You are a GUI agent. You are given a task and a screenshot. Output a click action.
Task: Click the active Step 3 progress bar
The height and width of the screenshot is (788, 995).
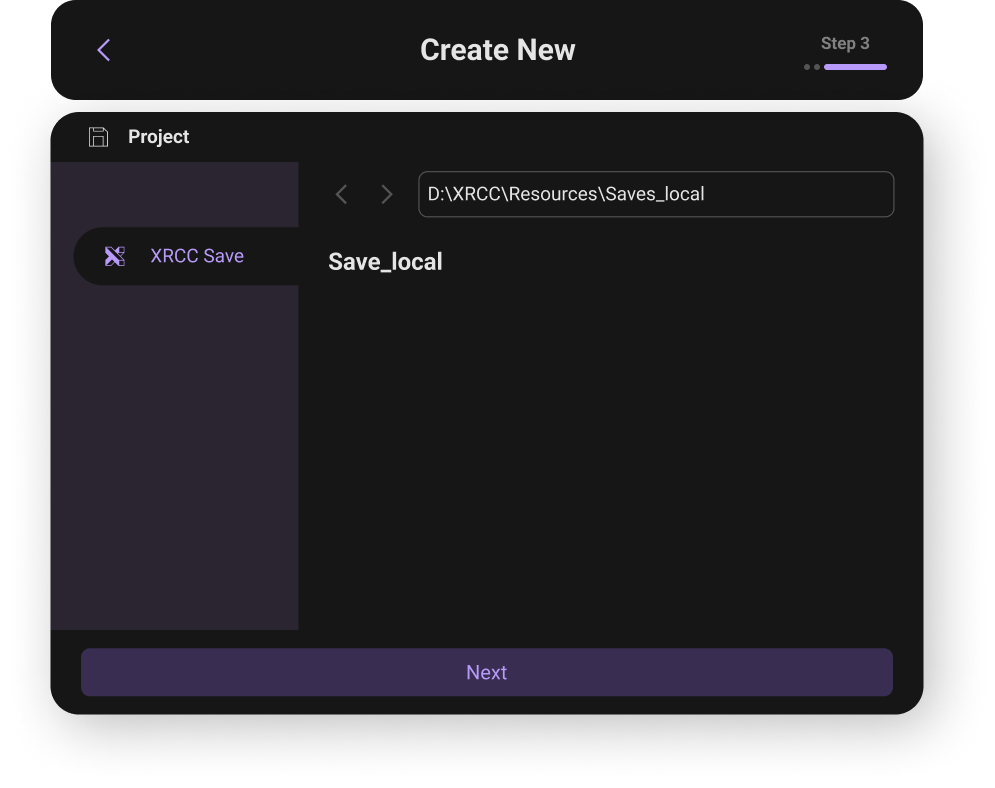855,67
